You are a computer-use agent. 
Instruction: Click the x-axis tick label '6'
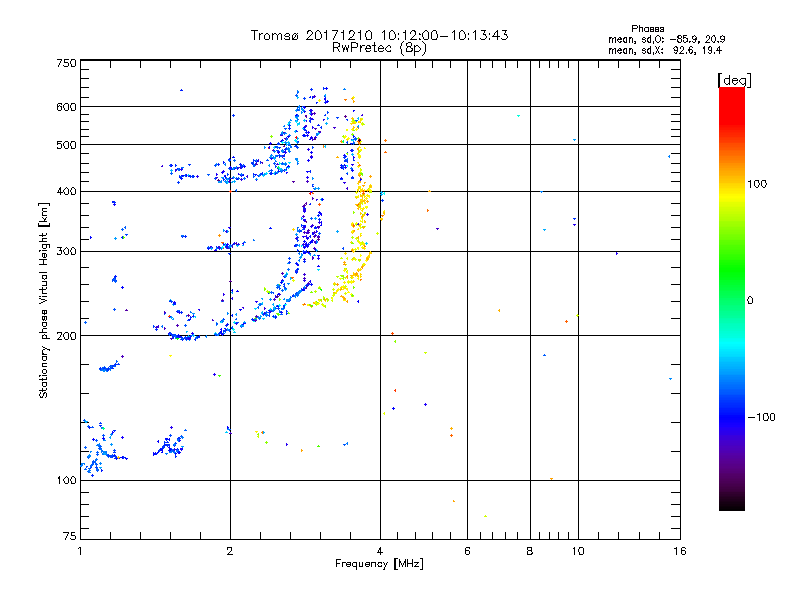[x=467, y=551]
